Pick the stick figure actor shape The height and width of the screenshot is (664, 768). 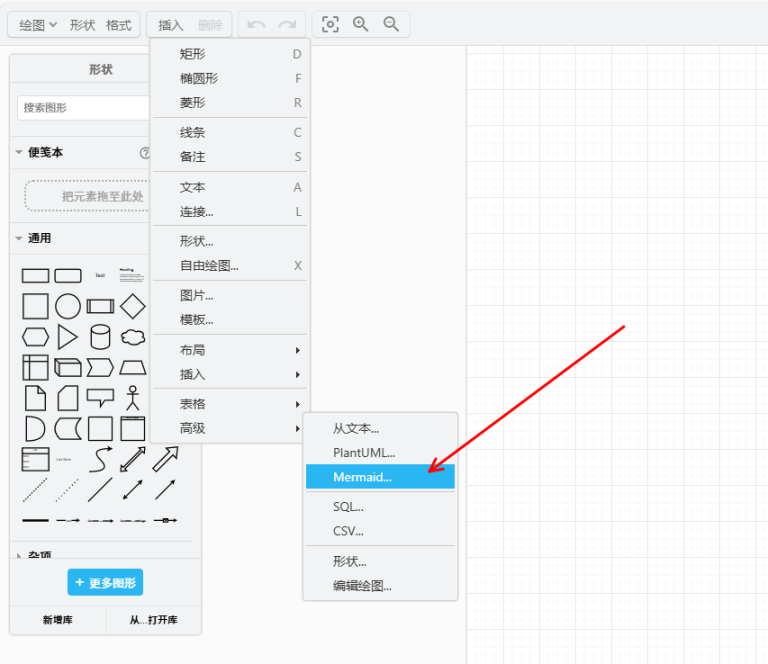pos(132,398)
